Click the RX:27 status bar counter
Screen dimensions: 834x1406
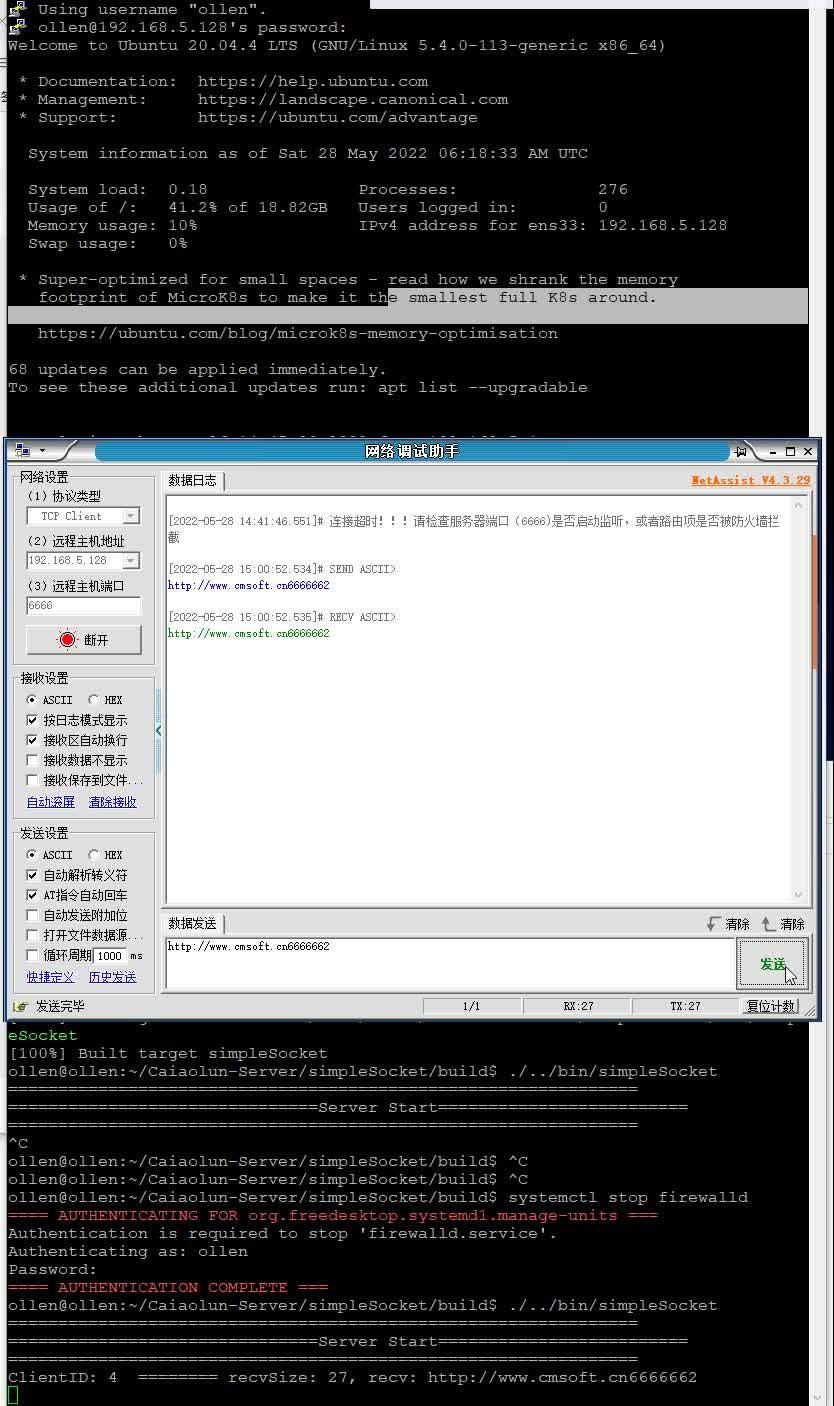578,1006
